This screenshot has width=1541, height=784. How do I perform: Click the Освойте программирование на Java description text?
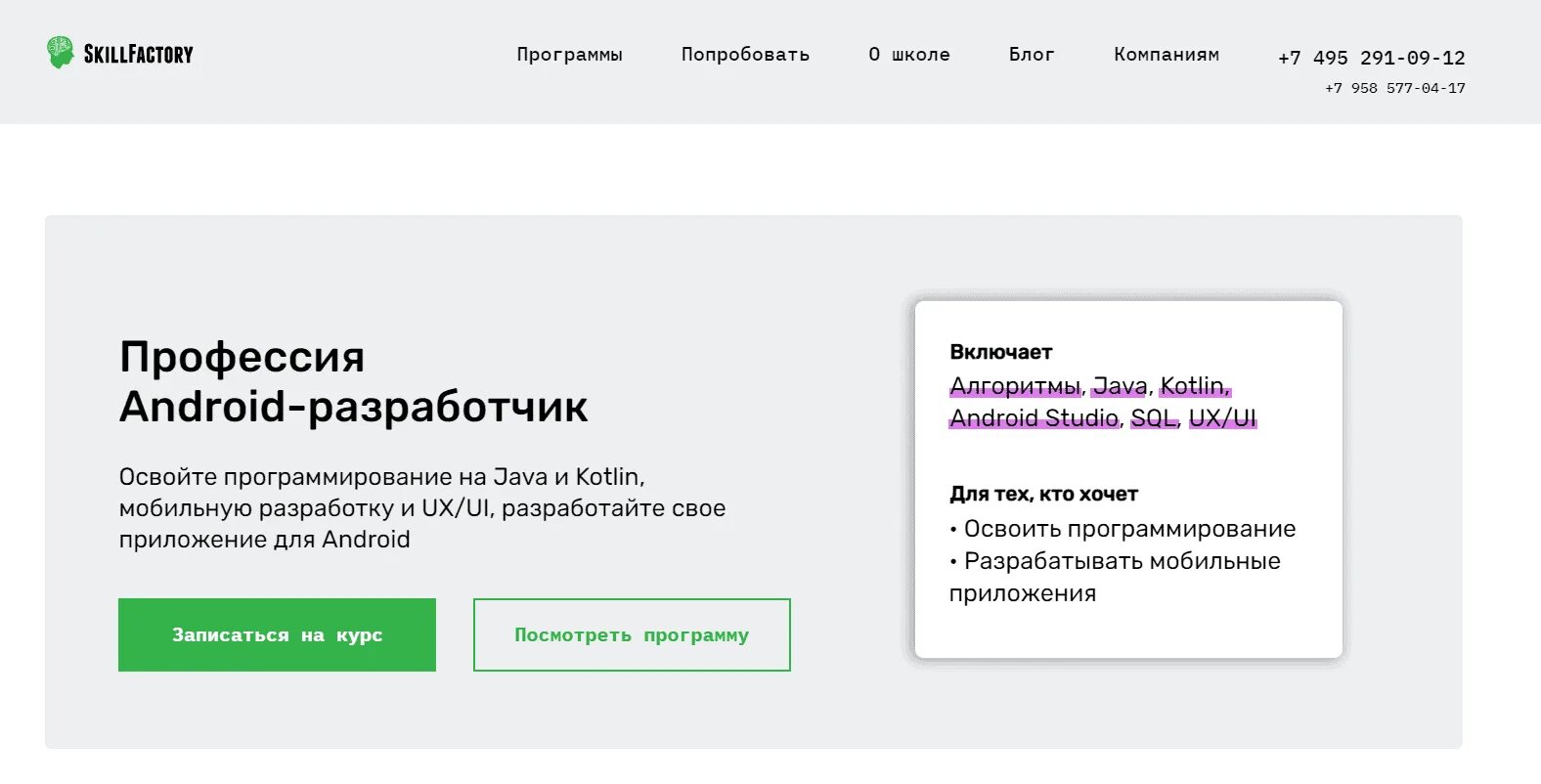tap(422, 508)
